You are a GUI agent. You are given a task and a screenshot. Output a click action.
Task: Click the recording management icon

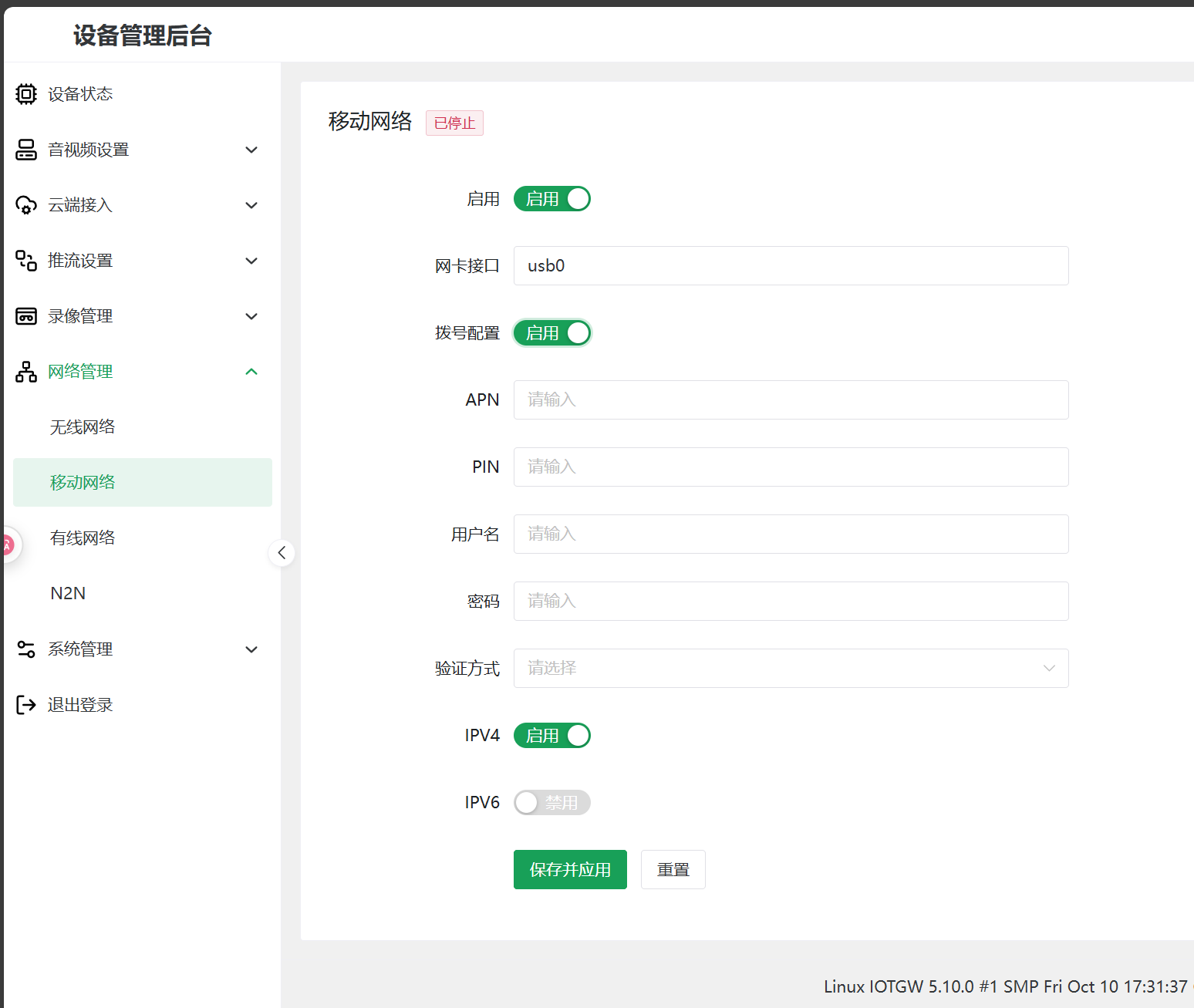(26, 316)
